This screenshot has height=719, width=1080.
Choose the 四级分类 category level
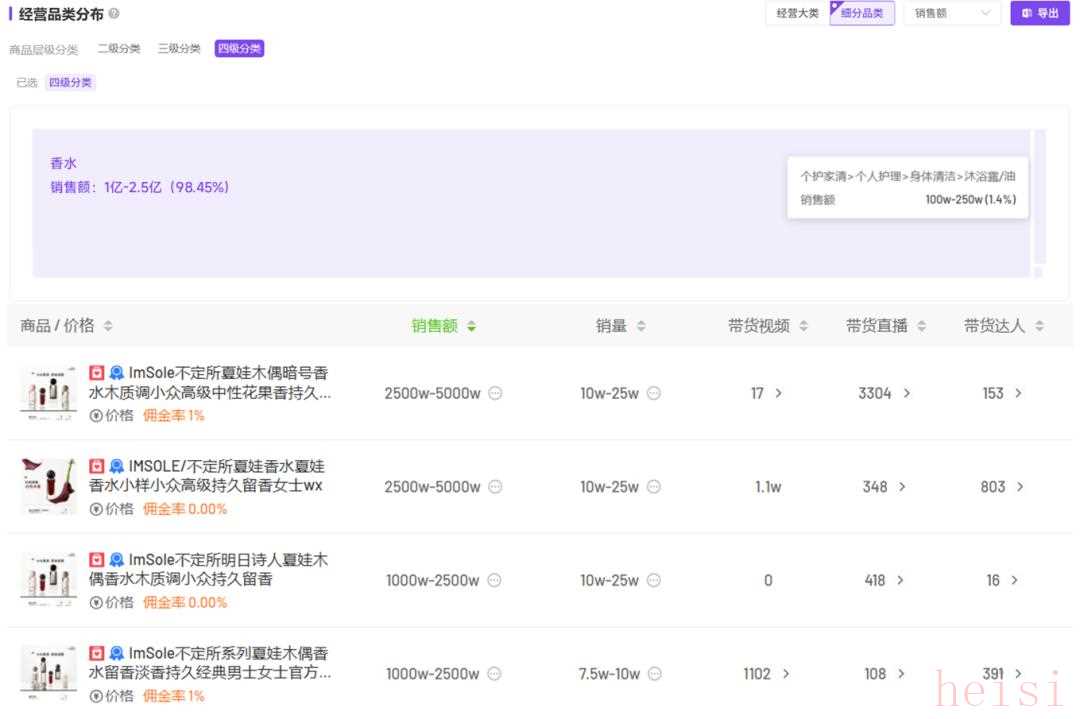[x=240, y=49]
